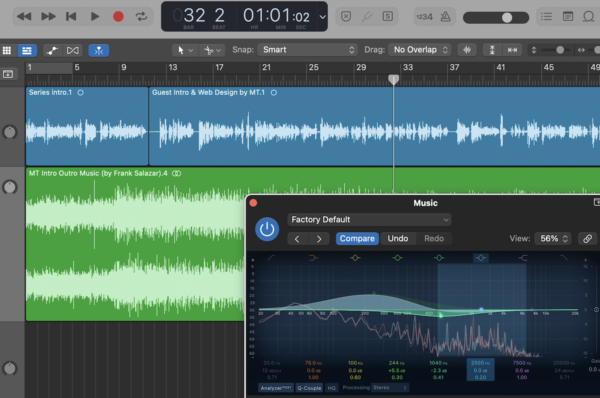600x398 pixels.
Task: Open the Processing Stereo dropdown
Action: click(390, 388)
